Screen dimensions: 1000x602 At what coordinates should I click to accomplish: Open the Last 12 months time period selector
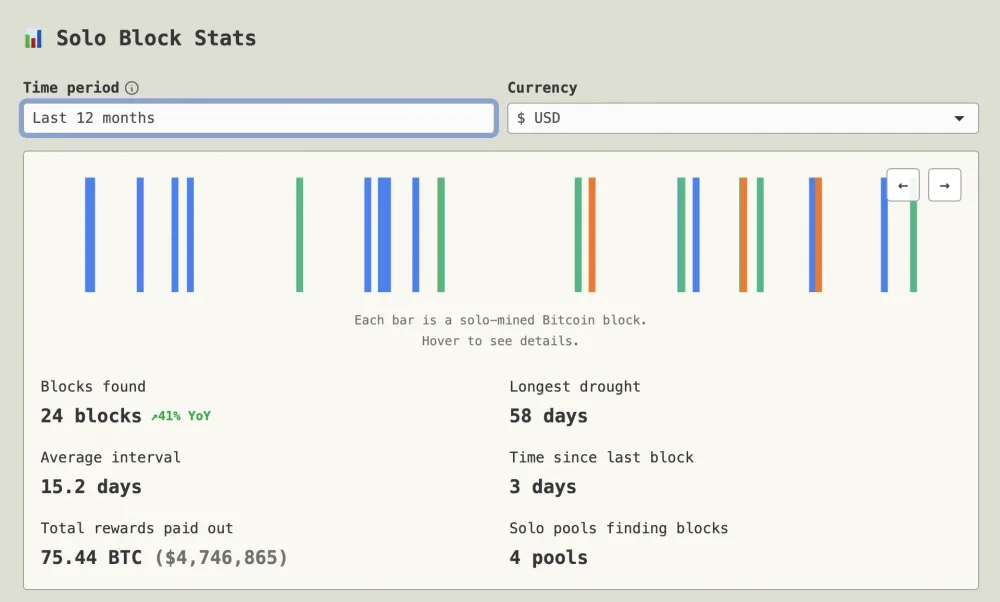[x=259, y=118]
